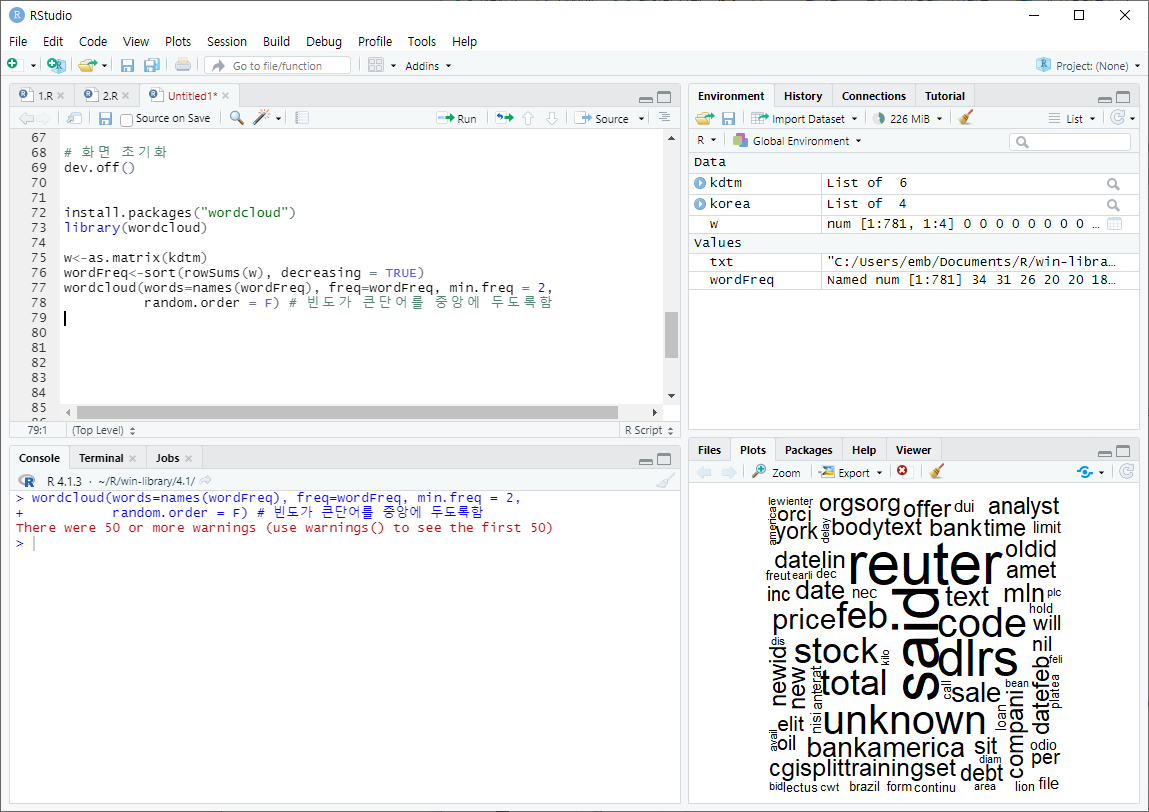Screen dimensions: 1149x812
Task: Click the Zoom plot button
Action: (x=777, y=473)
